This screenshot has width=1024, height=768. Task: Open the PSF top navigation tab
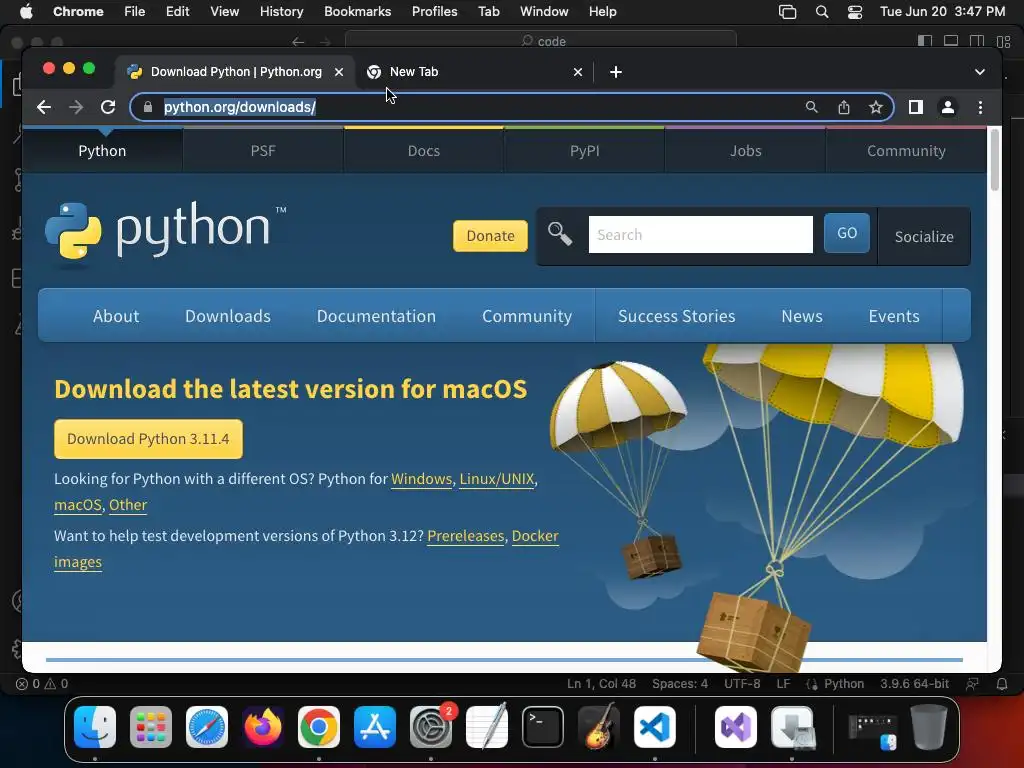(x=263, y=151)
